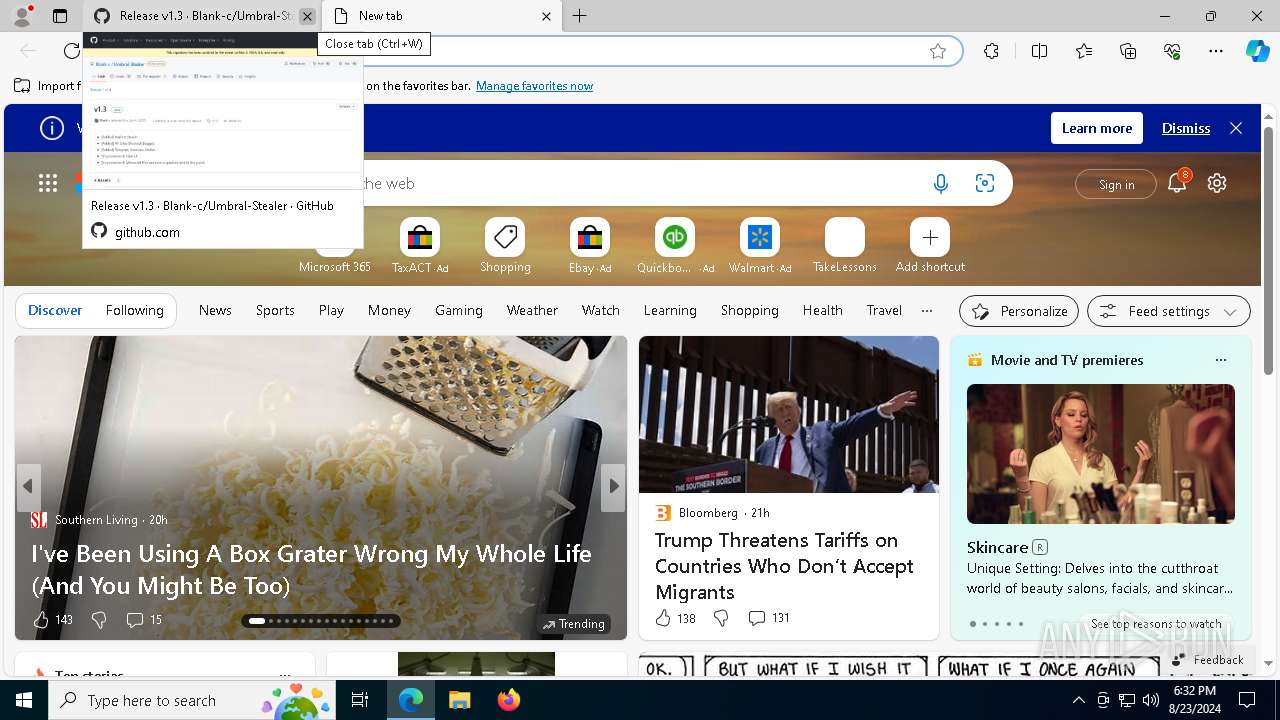Show more feed categories with the ellipsis

click(927, 310)
